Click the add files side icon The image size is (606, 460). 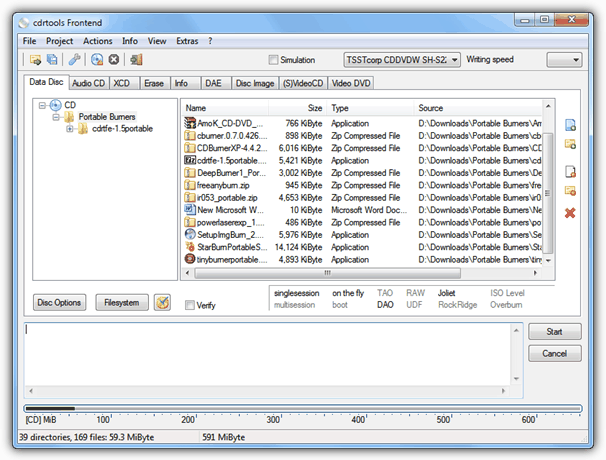(570, 125)
